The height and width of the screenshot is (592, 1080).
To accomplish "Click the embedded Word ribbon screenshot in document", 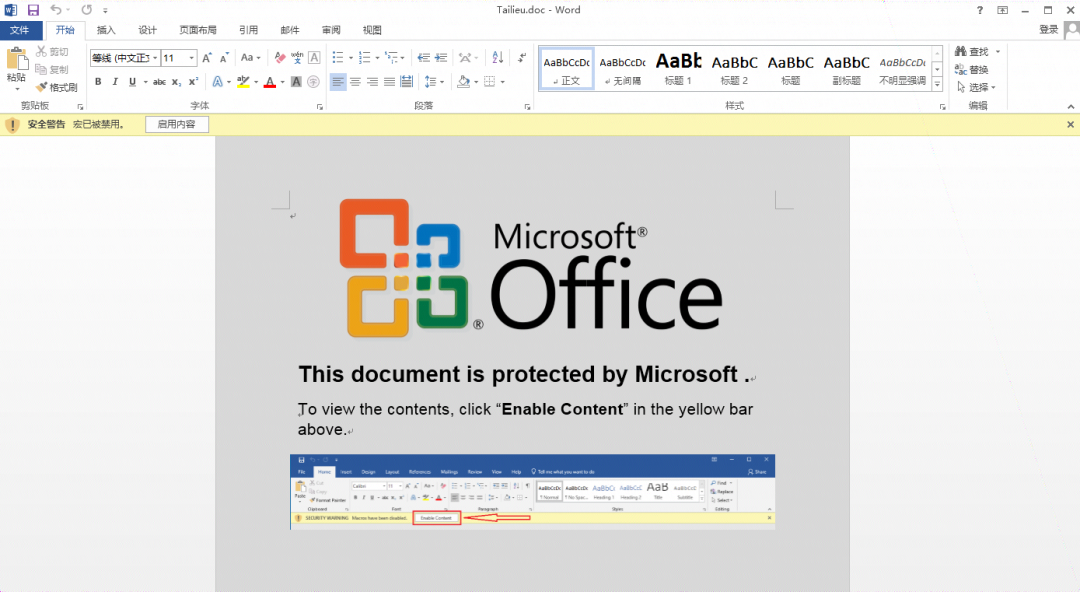I will point(532,492).
